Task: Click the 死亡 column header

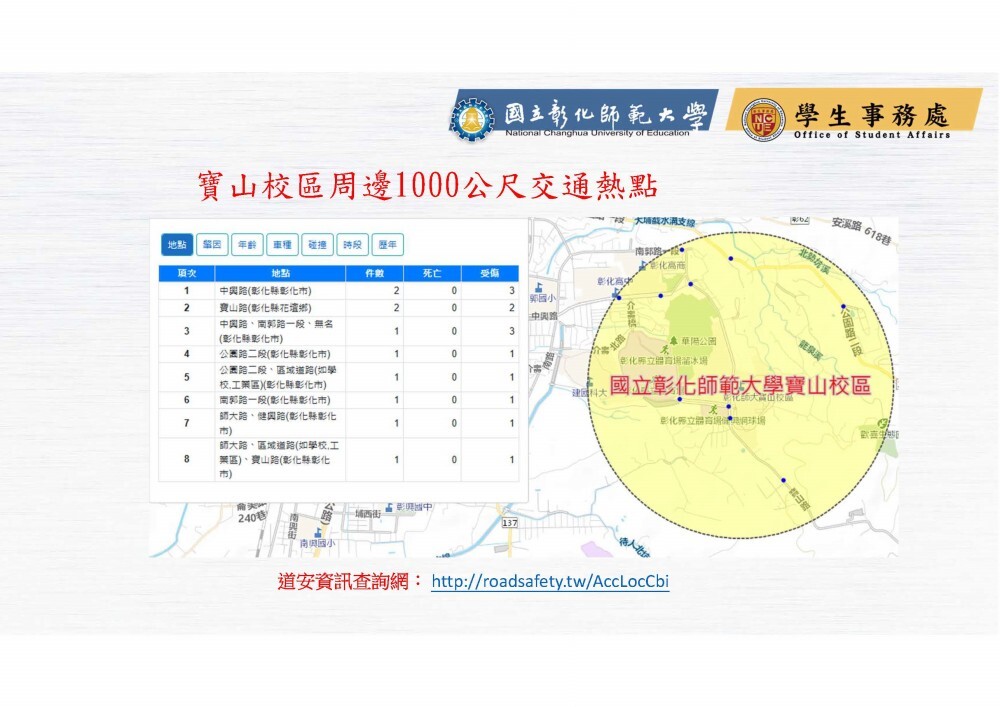Action: [x=432, y=273]
